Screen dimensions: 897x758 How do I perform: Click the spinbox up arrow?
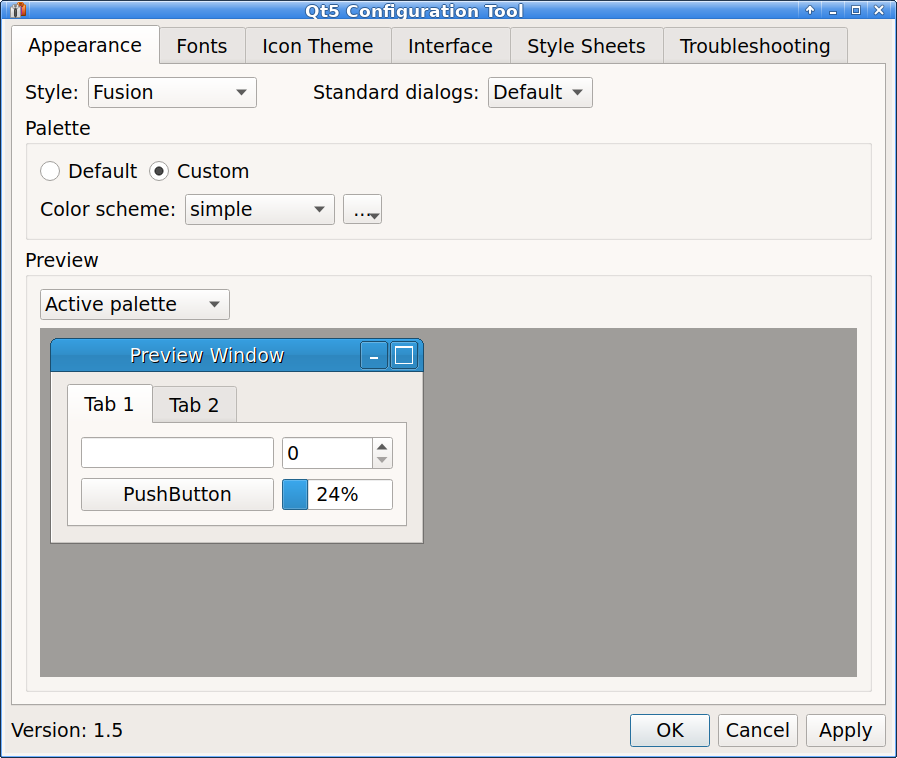point(382,446)
